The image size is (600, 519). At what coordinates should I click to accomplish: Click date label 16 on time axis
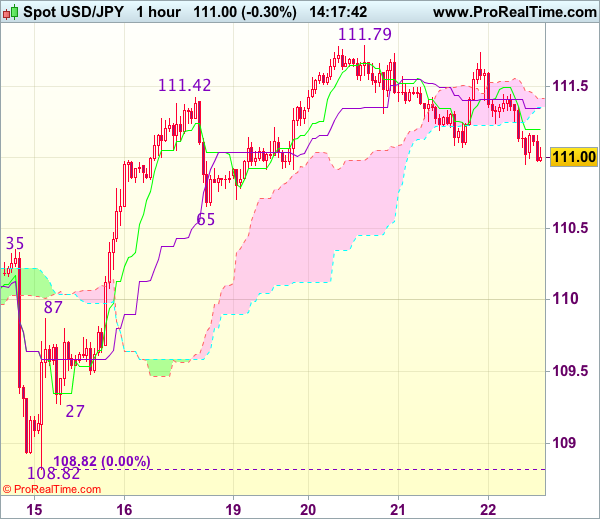pyautogui.click(x=124, y=510)
